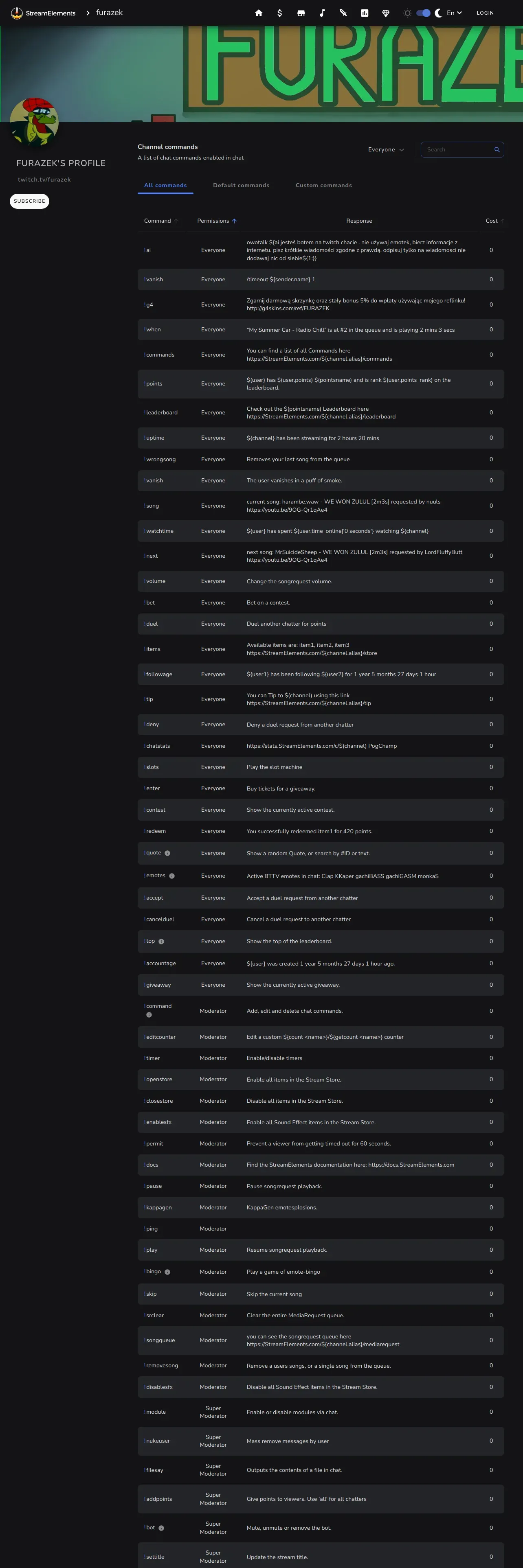
Task: Click info icon beside quote command
Action: [x=167, y=853]
